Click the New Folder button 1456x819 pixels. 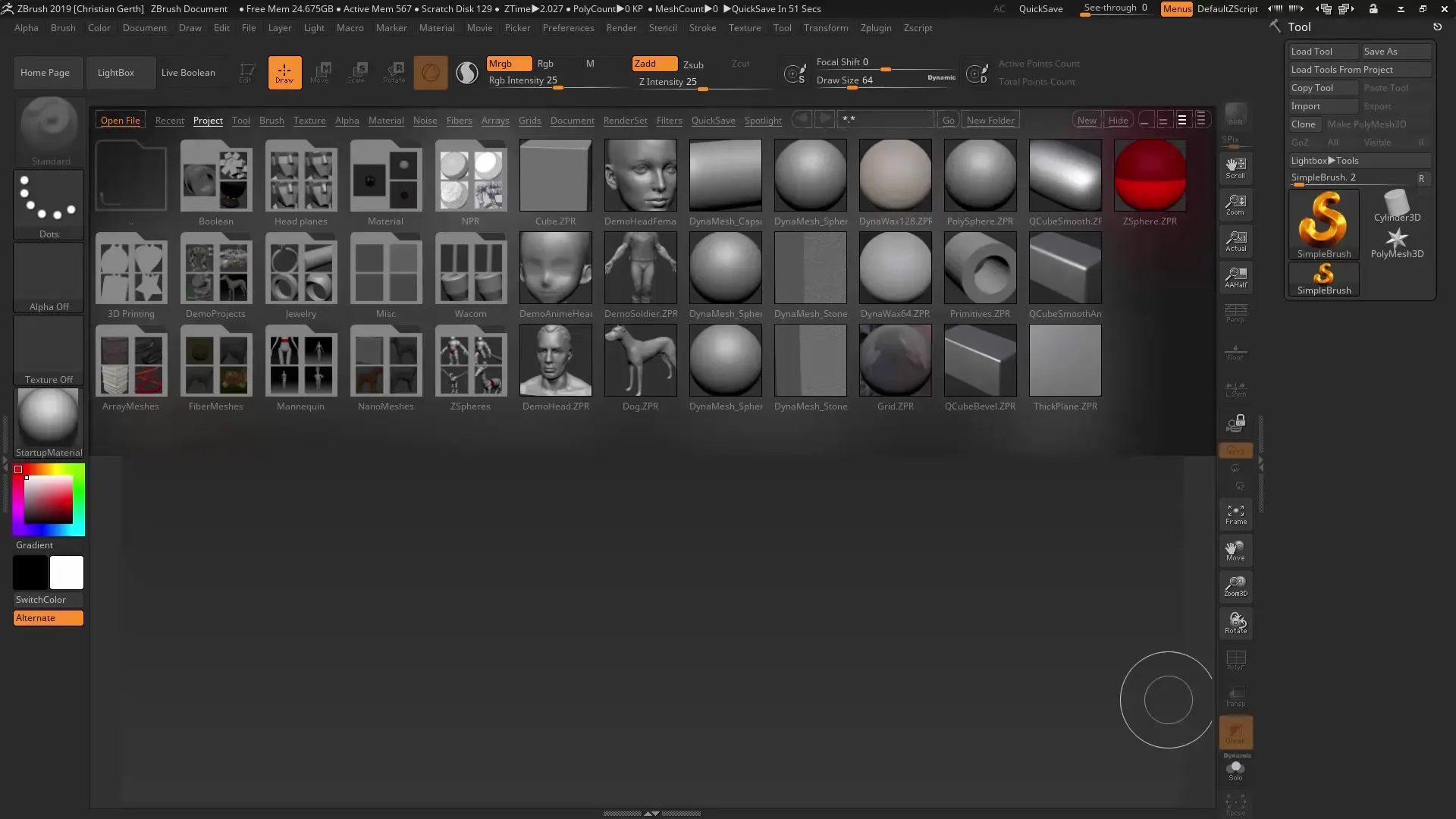pos(990,121)
